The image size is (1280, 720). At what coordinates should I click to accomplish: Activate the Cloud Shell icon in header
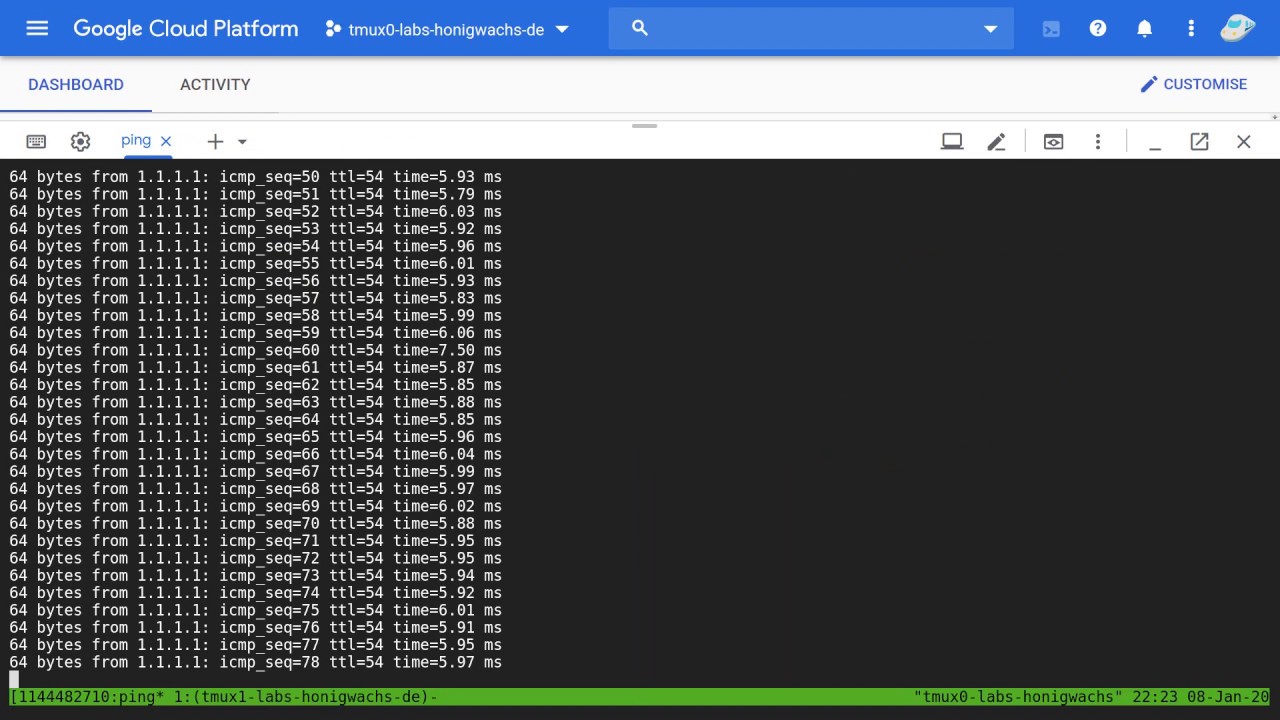(1051, 29)
